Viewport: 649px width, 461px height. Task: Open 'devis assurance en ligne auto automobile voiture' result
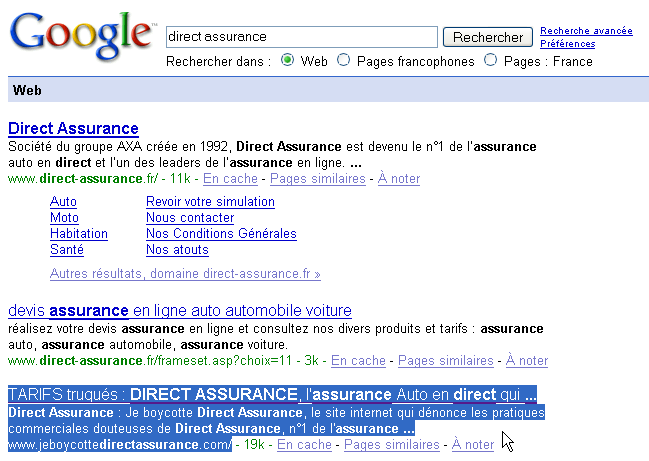point(180,310)
